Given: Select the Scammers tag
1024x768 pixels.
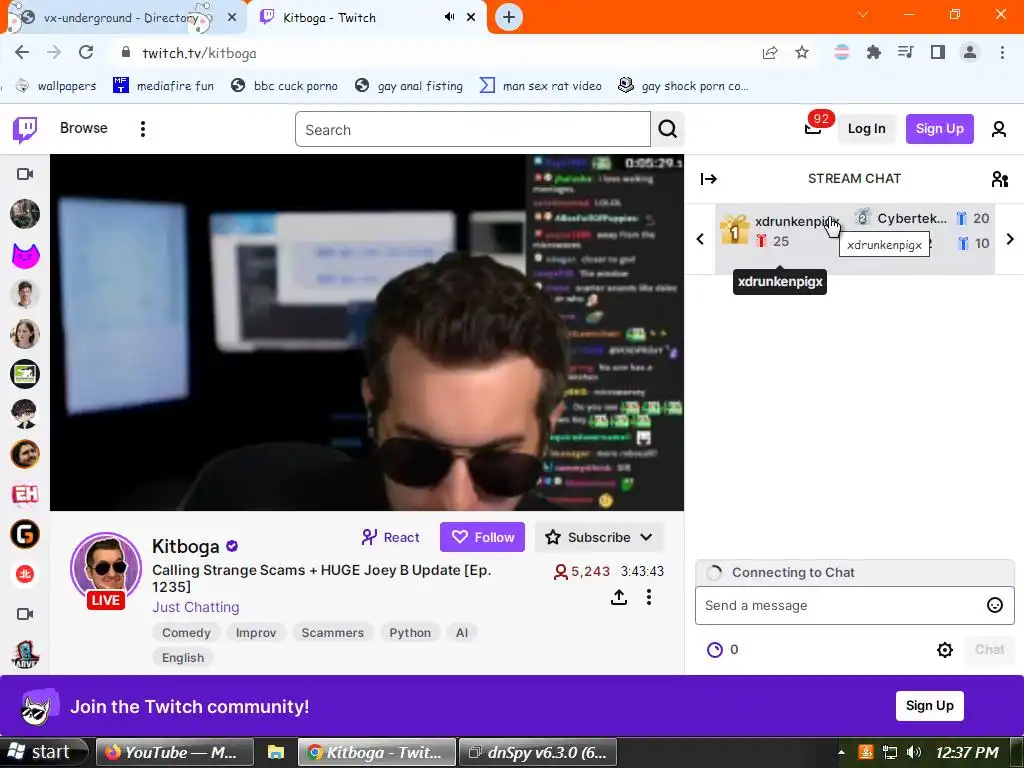Looking at the screenshot, I should 332,633.
